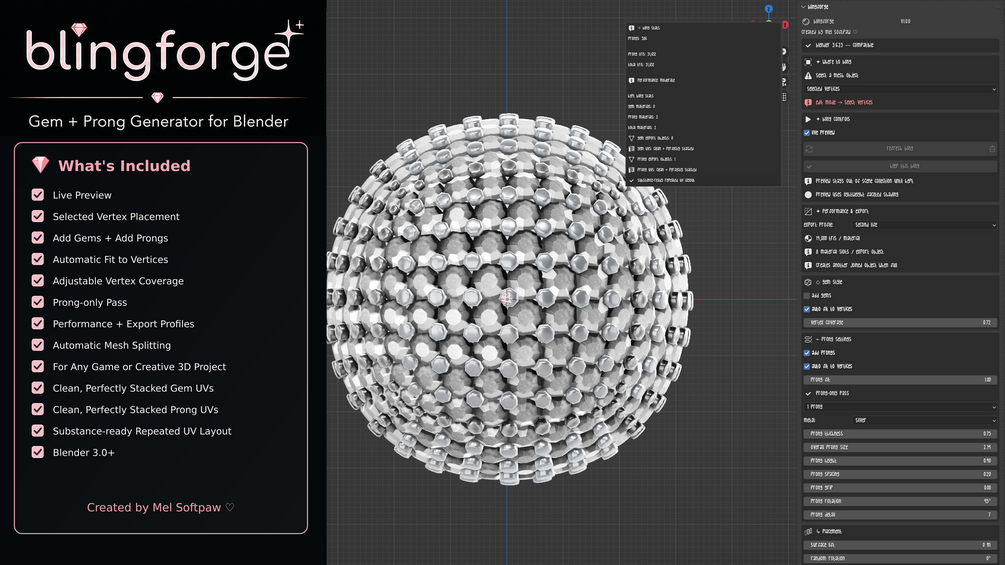Screen dimensions: 1005x565
Task: Toggle the Prong-only Pass checkmark
Action: (x=808, y=393)
